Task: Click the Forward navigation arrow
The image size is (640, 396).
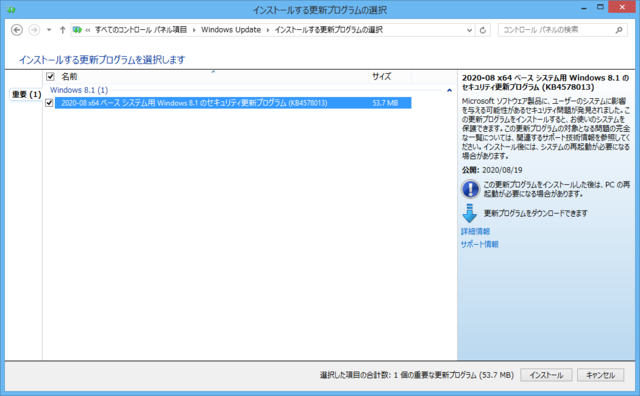Action: [x=34, y=30]
